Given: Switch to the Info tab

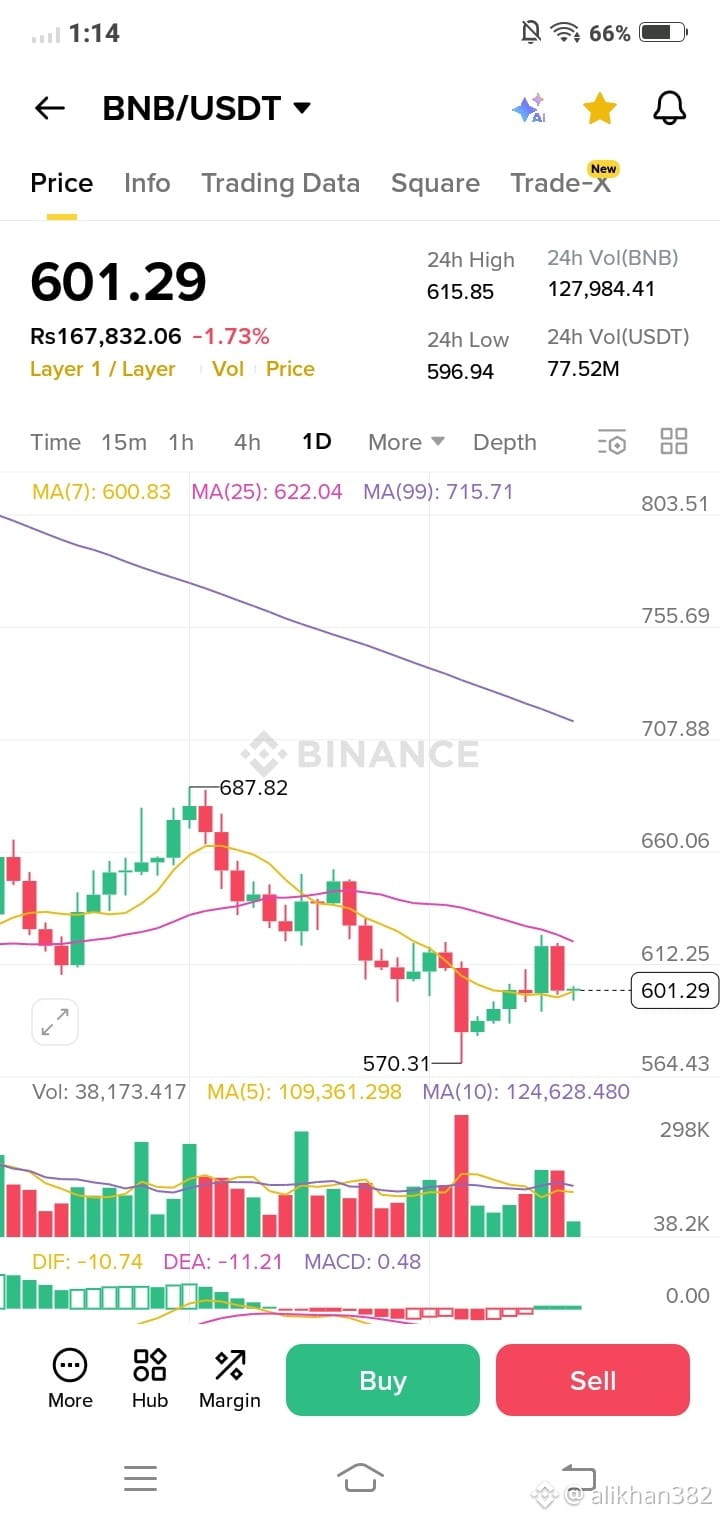Looking at the screenshot, I should click(x=147, y=183).
